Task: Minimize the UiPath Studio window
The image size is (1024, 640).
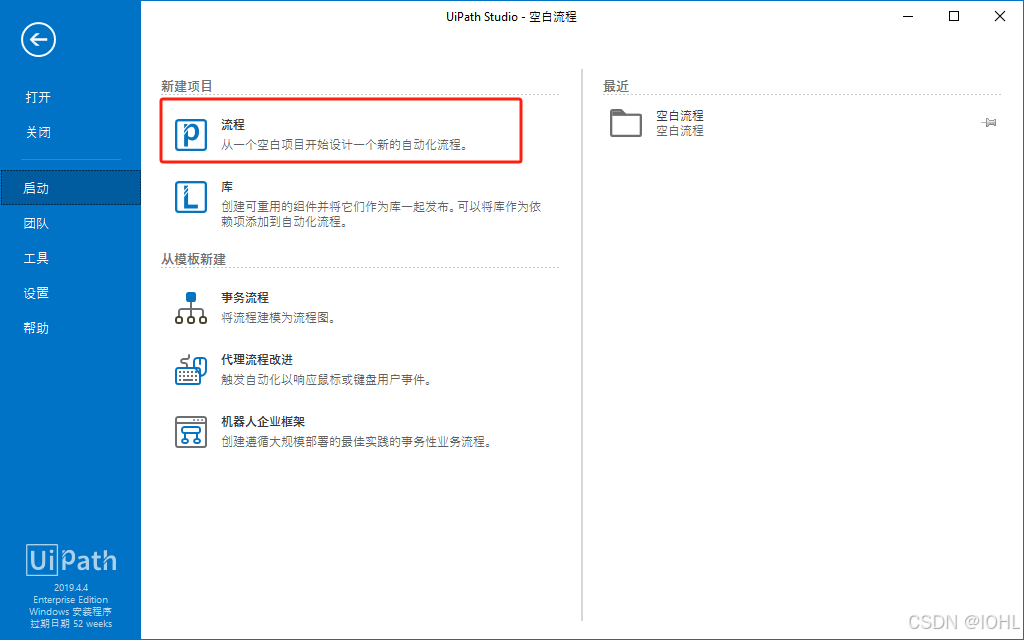Action: click(x=908, y=16)
